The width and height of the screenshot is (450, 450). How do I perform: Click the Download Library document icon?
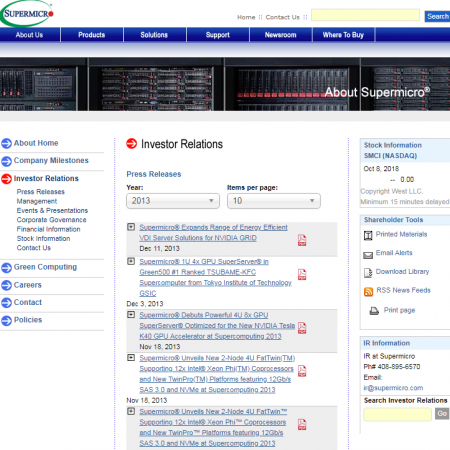click(368, 273)
